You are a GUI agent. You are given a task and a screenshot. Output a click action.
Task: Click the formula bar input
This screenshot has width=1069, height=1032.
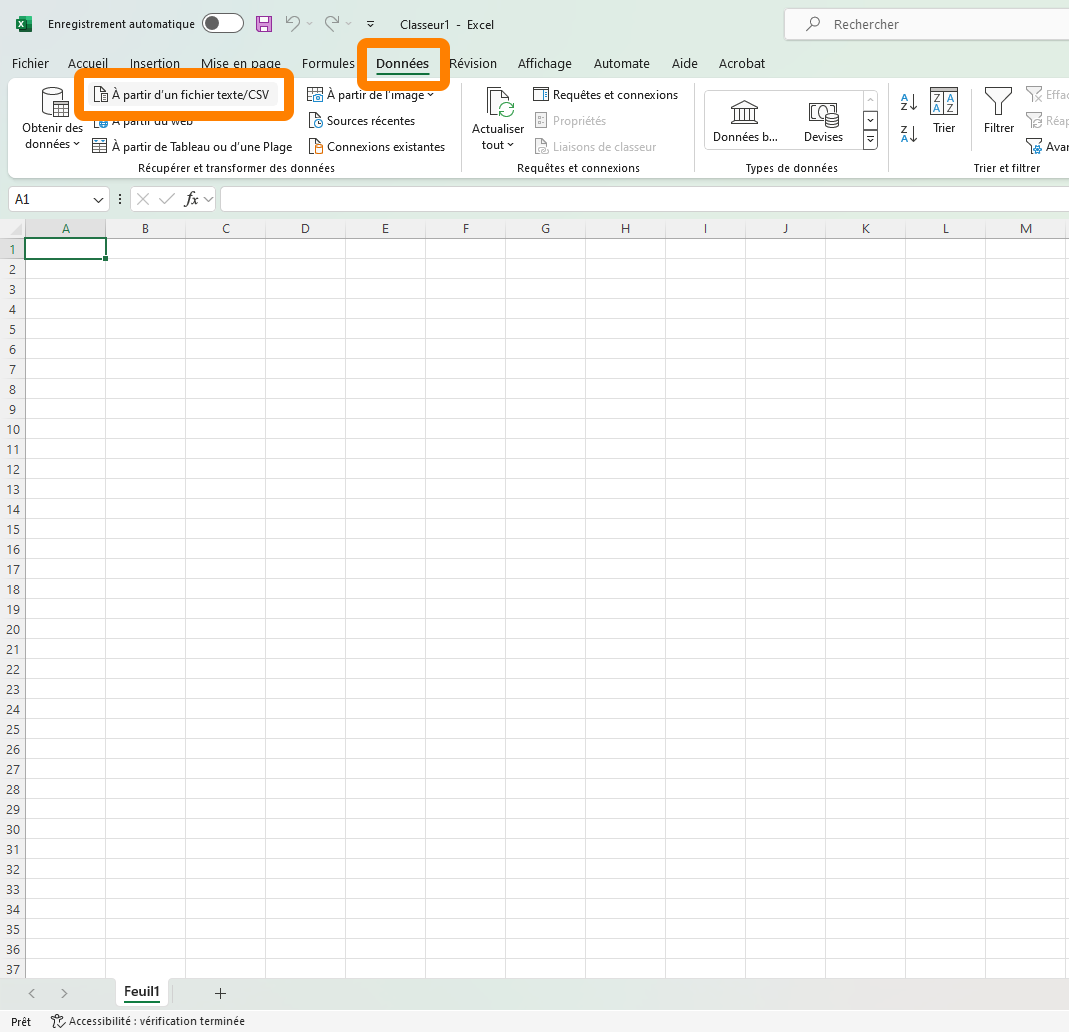[x=645, y=199]
